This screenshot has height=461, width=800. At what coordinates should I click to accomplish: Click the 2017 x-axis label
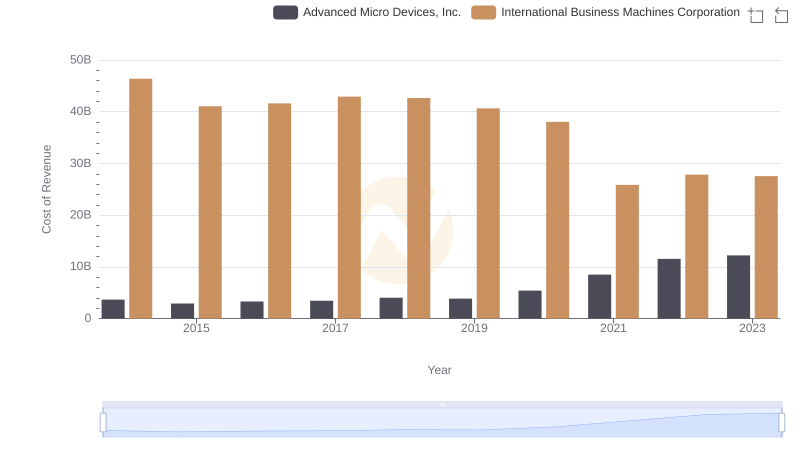[335, 328]
